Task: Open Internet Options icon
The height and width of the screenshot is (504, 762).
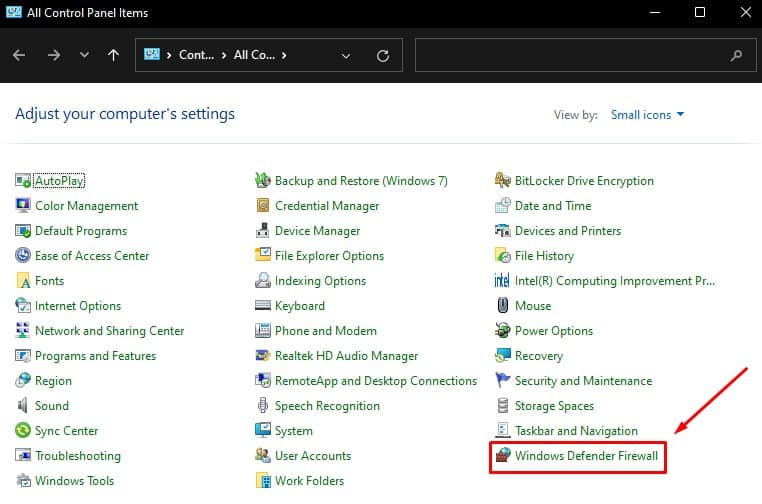Action: pos(23,306)
